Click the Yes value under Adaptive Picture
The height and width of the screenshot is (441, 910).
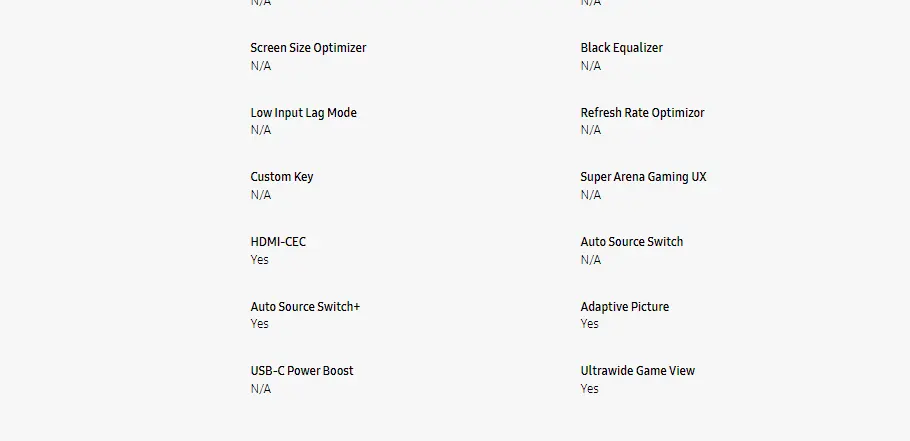589,324
